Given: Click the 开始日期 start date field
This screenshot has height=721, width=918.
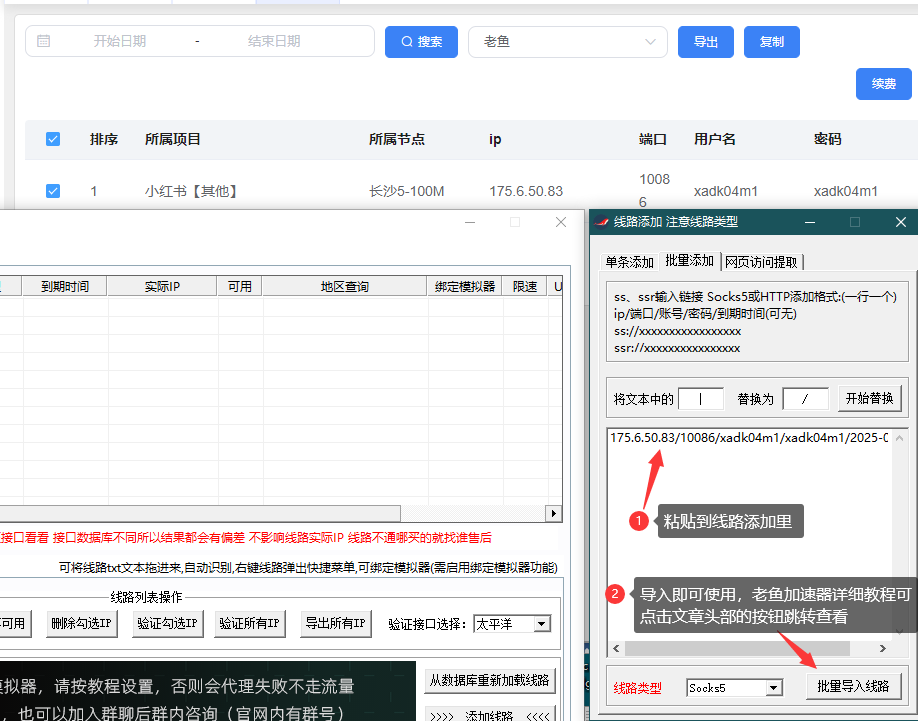Looking at the screenshot, I should click(120, 41).
